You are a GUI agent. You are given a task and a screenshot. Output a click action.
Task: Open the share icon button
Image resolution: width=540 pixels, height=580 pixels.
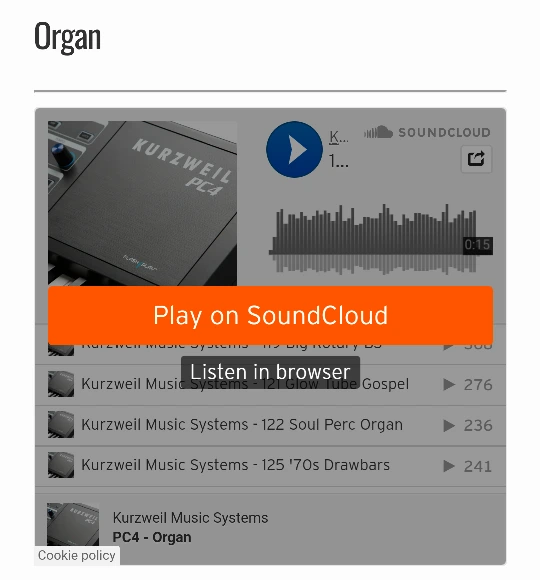pos(476,159)
